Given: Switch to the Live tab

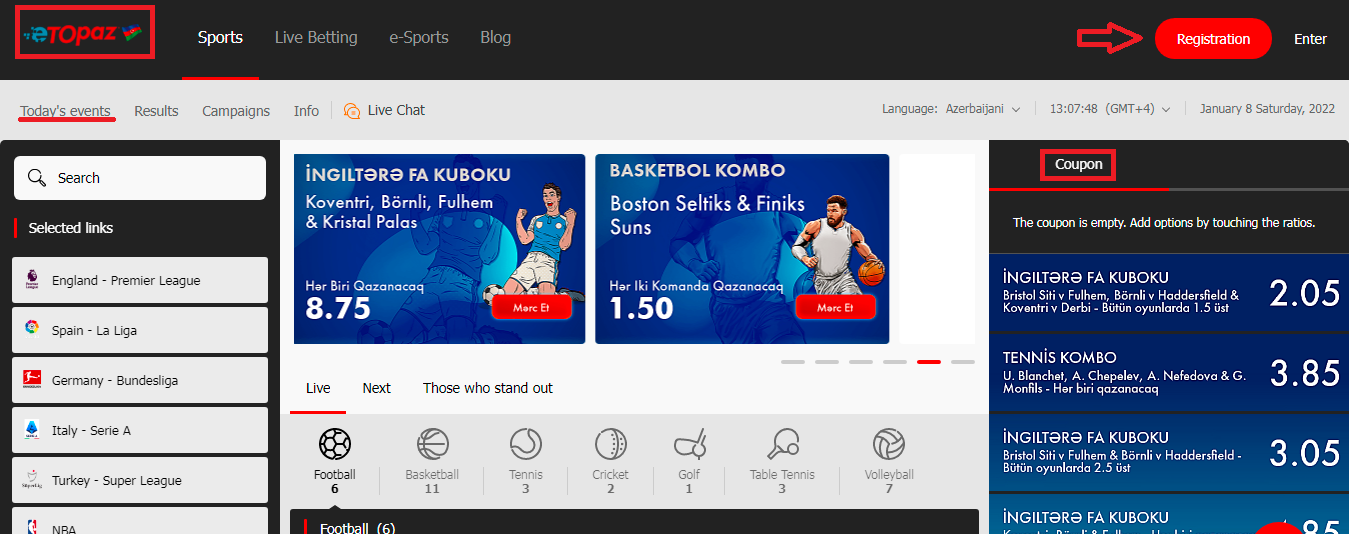Looking at the screenshot, I should coord(318,388).
